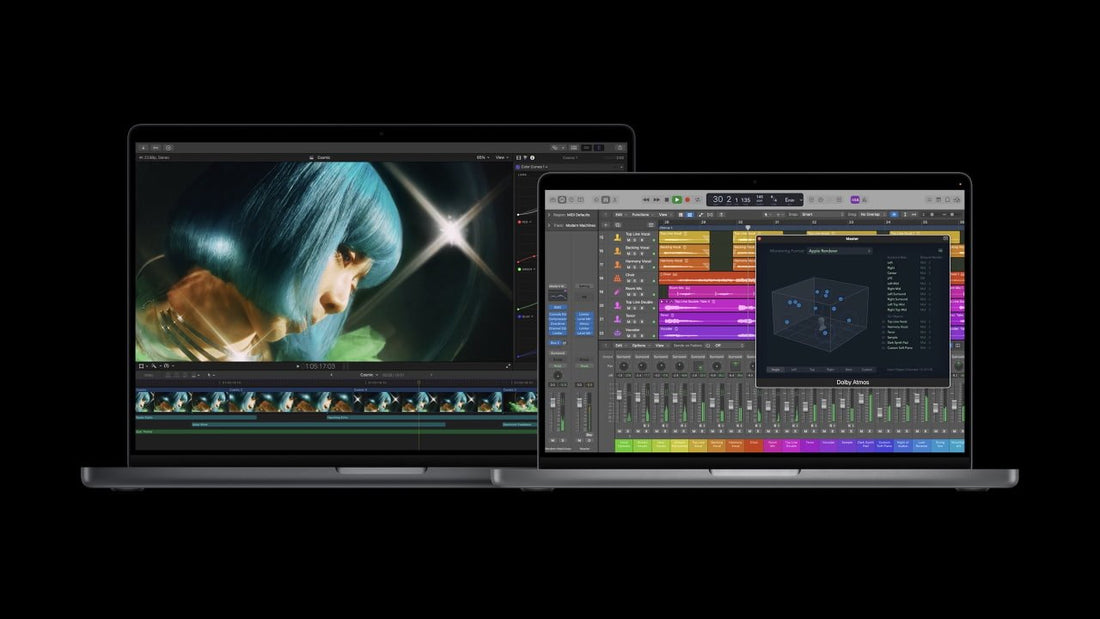Open the Mixer View menu
The height and width of the screenshot is (619, 1100).
pyautogui.click(x=661, y=345)
